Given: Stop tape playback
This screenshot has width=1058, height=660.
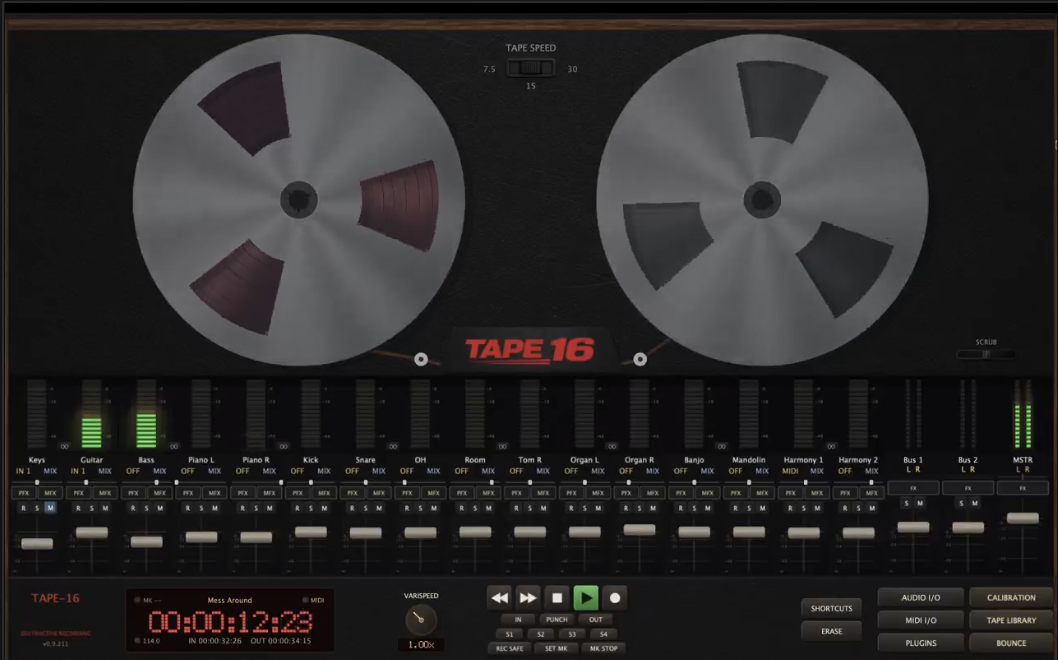Looking at the screenshot, I should pos(557,597).
